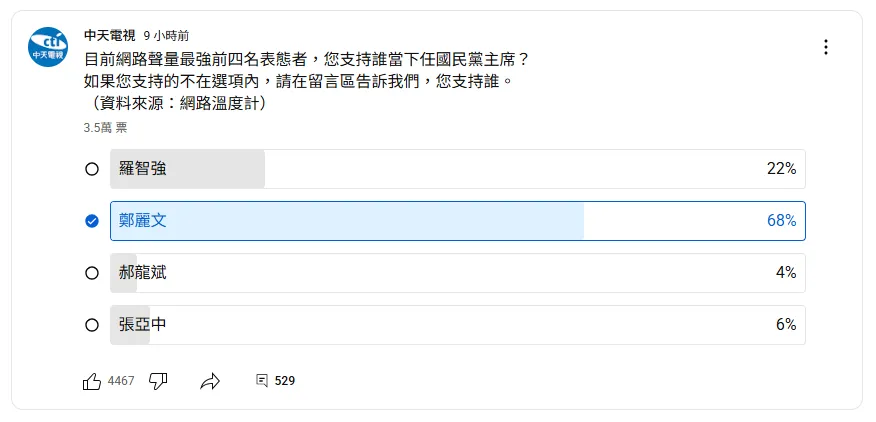Open the three-dot post options menu
The height and width of the screenshot is (422, 876).
pos(826,47)
